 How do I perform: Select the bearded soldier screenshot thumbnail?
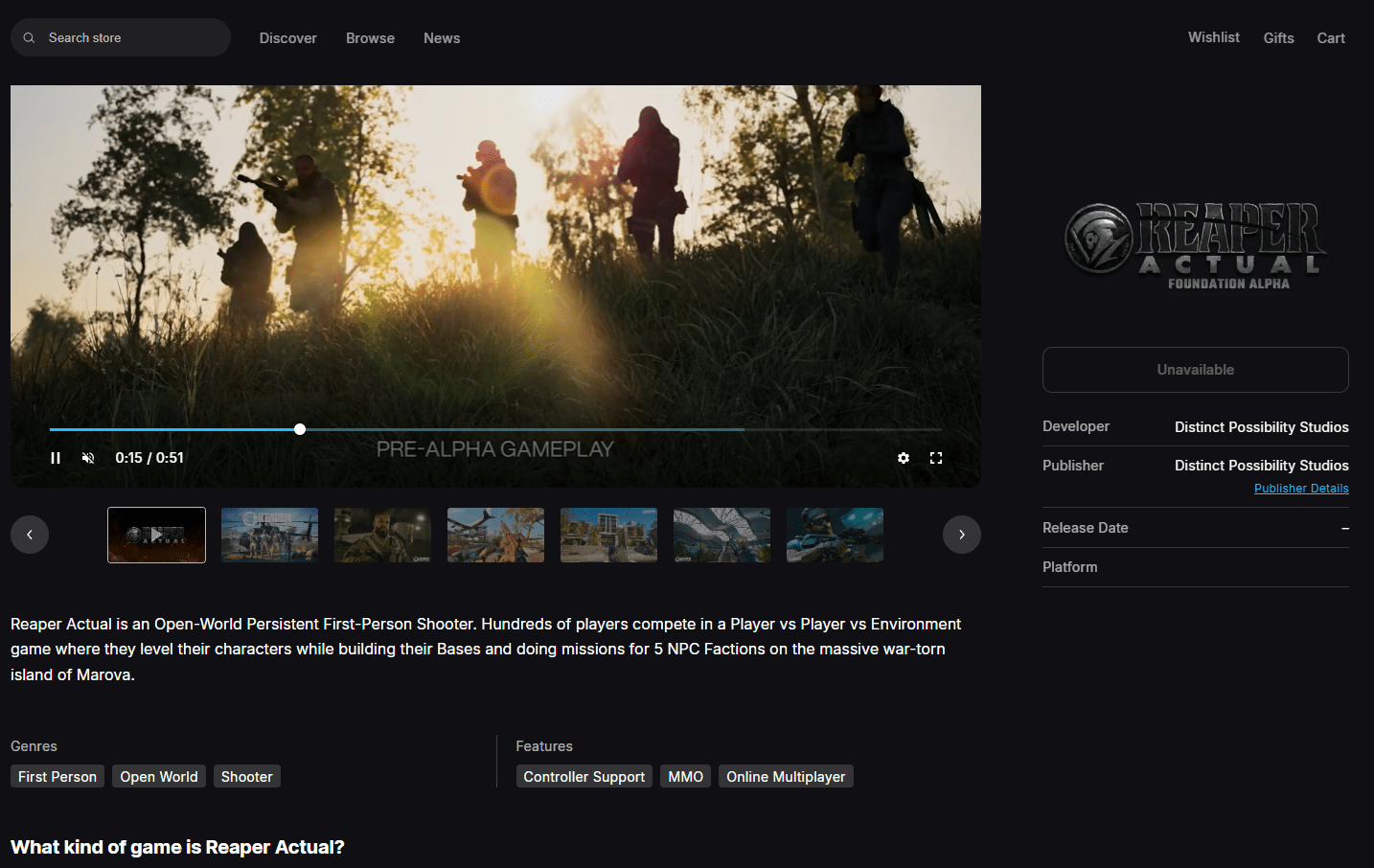pyautogui.click(x=382, y=535)
